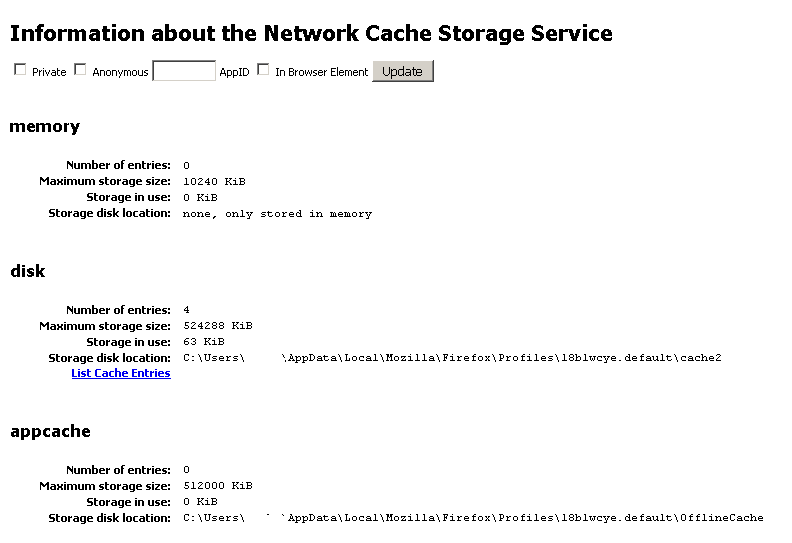The width and height of the screenshot is (792, 543).
Task: Click the "none, only stored in memory" text
Action: click(277, 214)
